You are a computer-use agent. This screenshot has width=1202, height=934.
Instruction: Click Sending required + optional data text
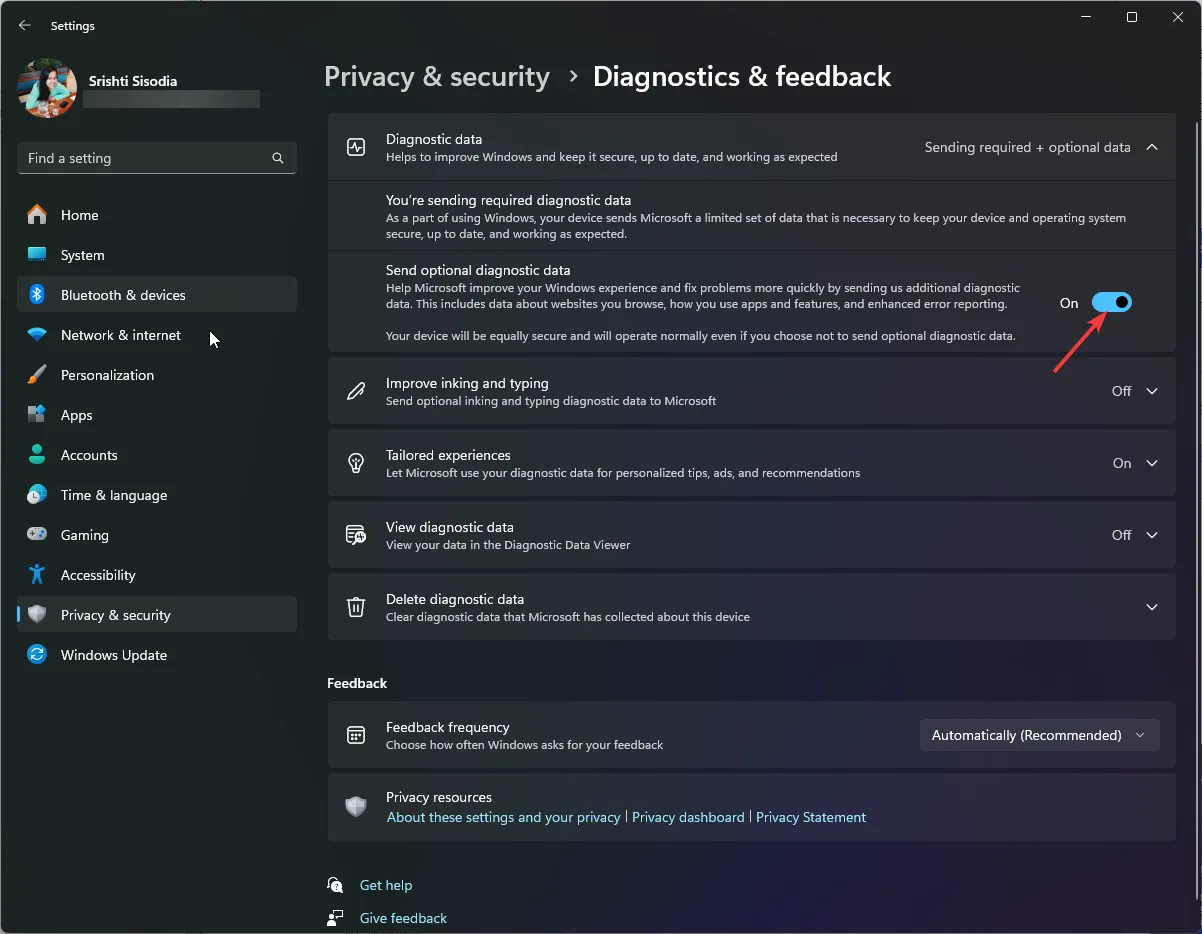pos(1027,147)
